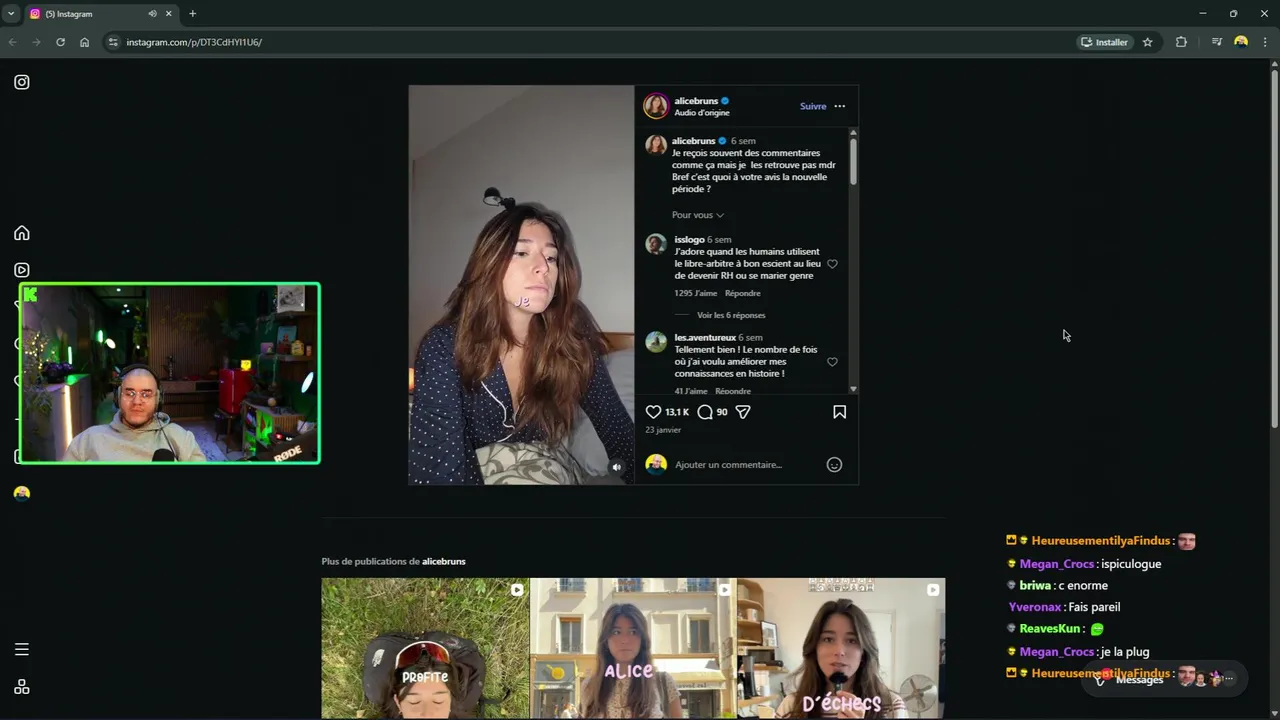Bookmark this page with the star icon
The width and height of the screenshot is (1280, 720).
click(1148, 42)
